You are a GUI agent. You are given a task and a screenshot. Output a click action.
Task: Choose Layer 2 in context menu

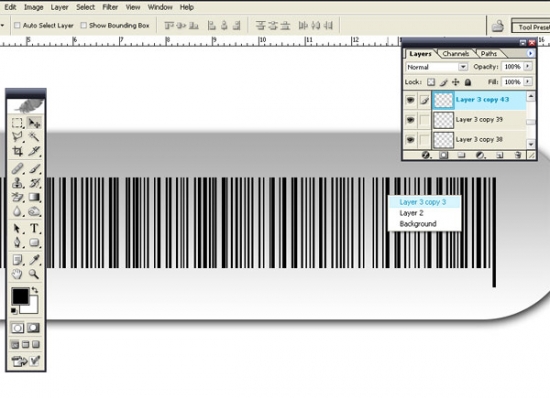pyautogui.click(x=424, y=213)
